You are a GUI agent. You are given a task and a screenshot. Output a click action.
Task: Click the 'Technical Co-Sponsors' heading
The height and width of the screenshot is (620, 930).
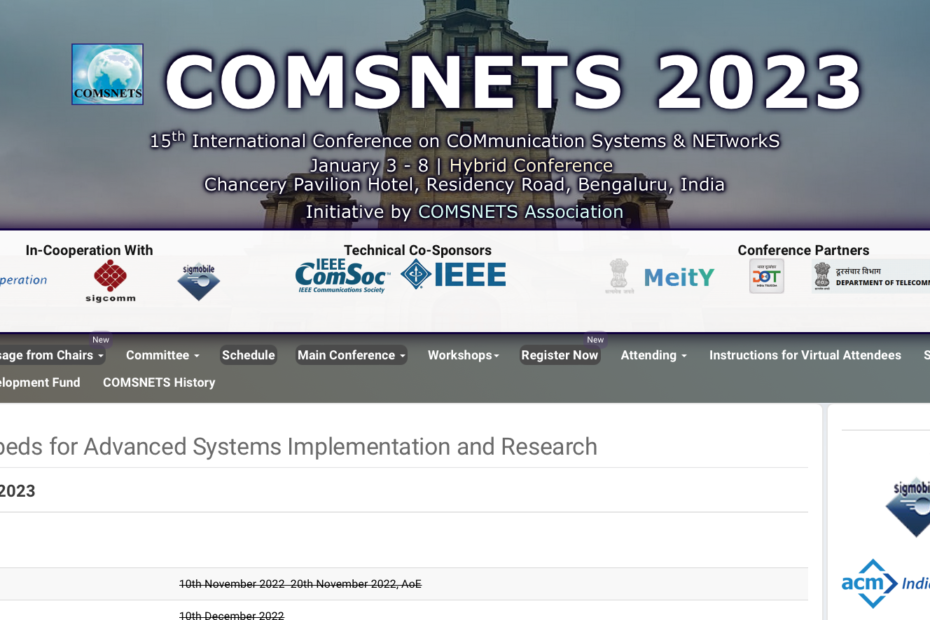coord(418,250)
